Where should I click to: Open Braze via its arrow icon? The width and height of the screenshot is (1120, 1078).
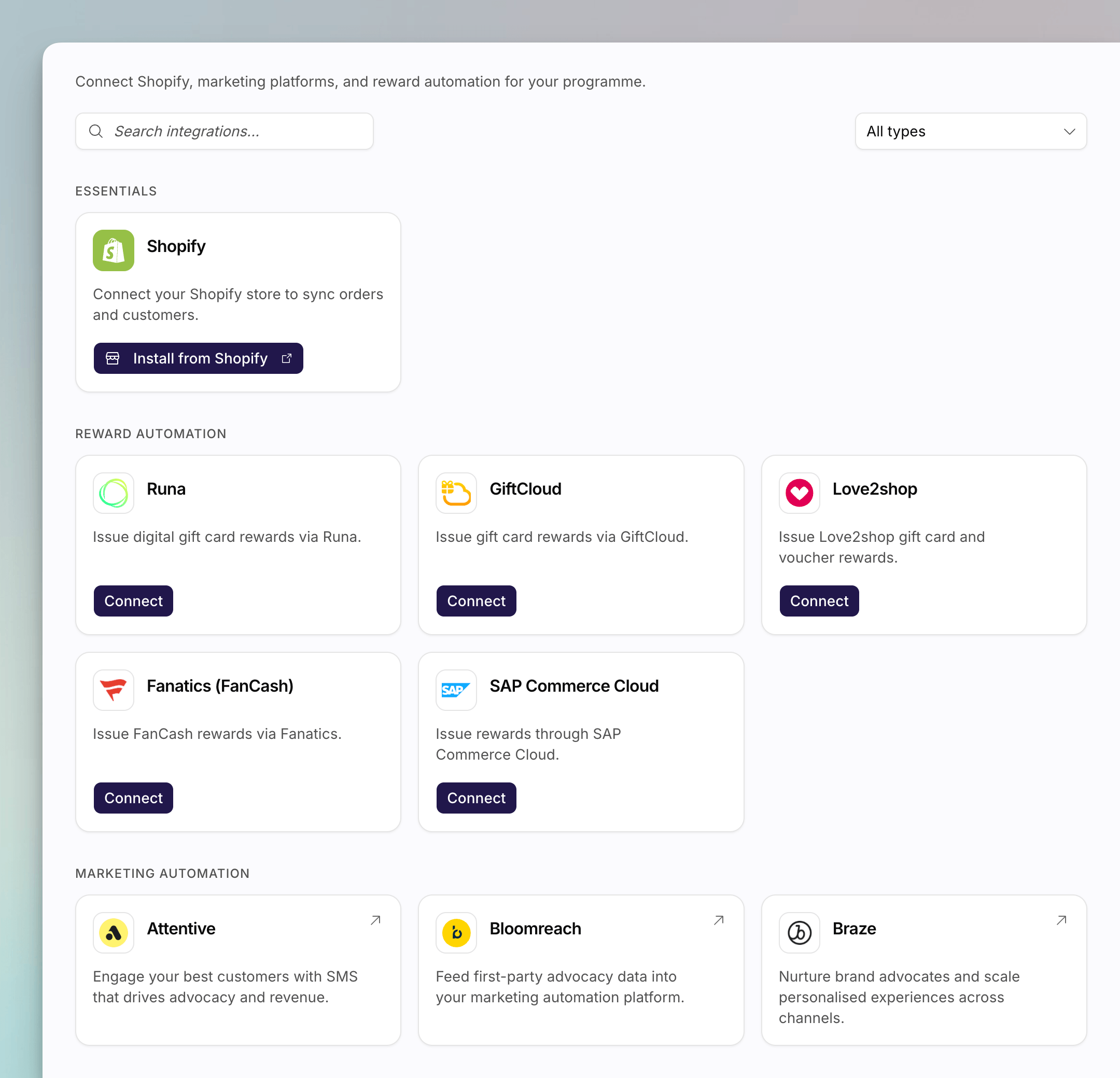1062,920
